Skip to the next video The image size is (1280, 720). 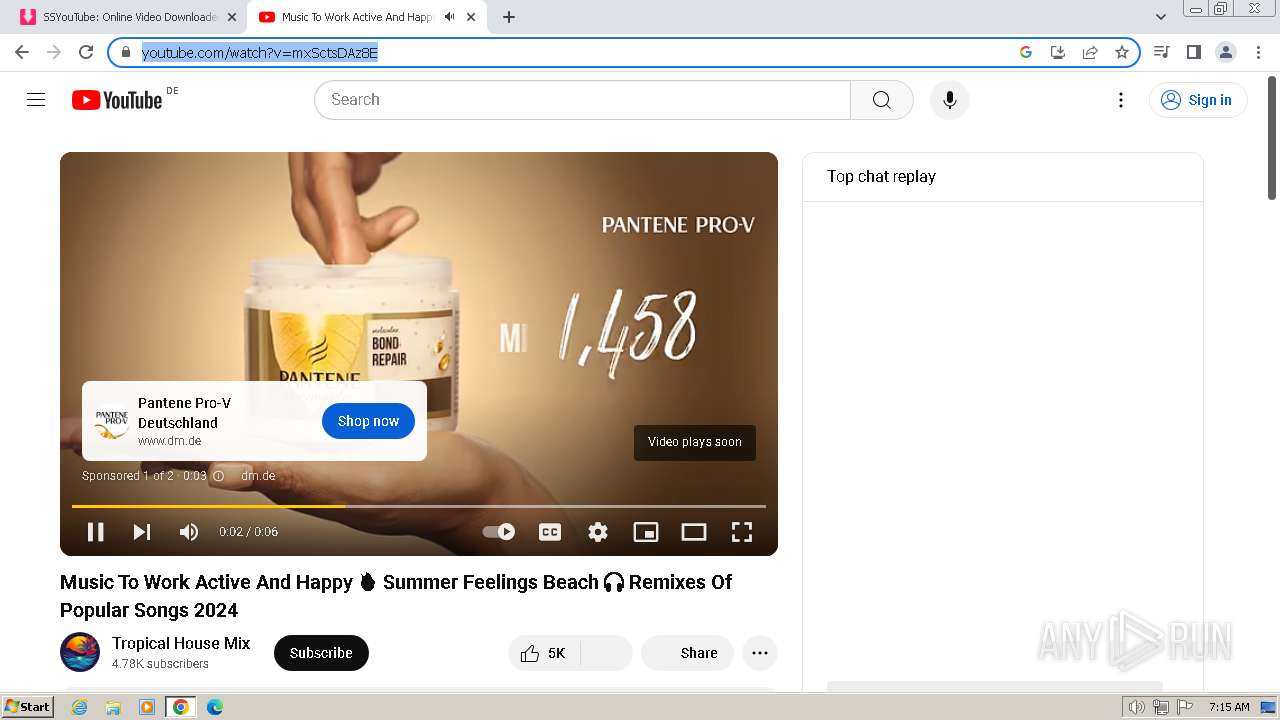(142, 532)
